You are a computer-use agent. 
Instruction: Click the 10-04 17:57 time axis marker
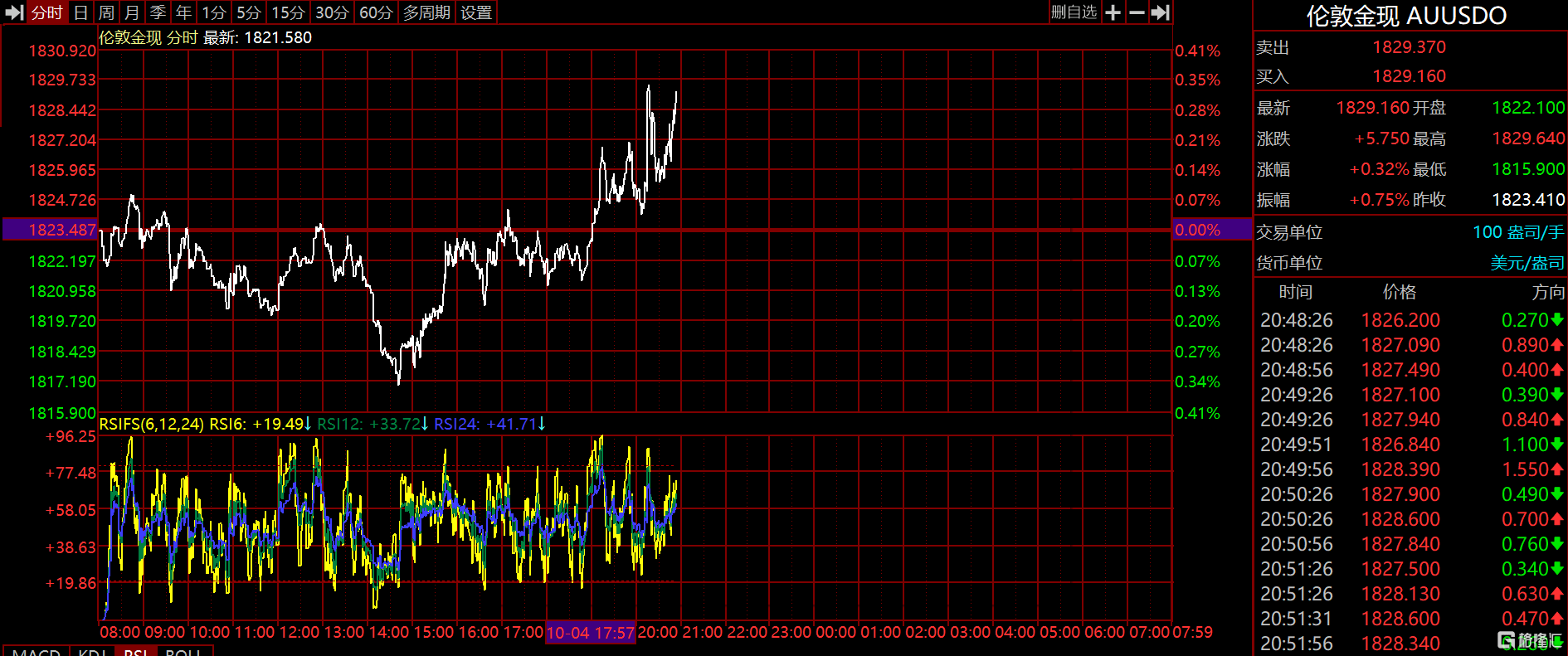point(591,633)
